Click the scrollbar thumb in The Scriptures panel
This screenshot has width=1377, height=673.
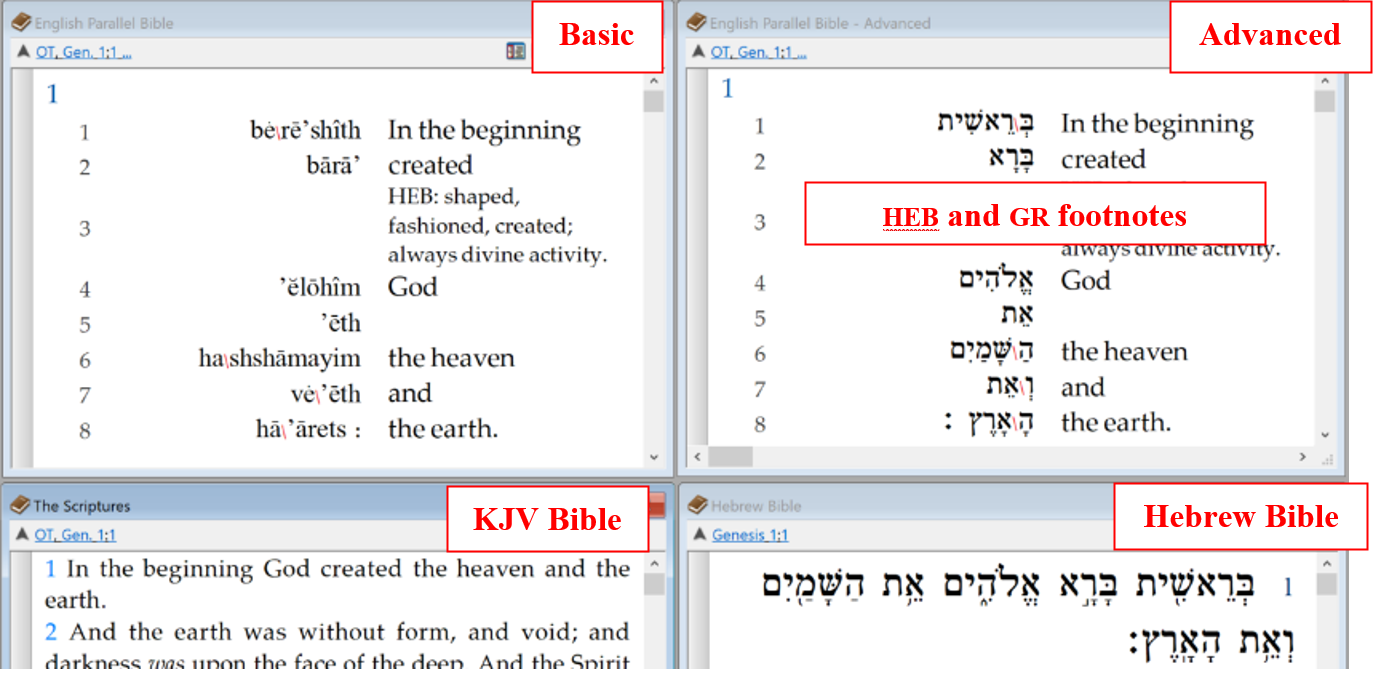(653, 584)
